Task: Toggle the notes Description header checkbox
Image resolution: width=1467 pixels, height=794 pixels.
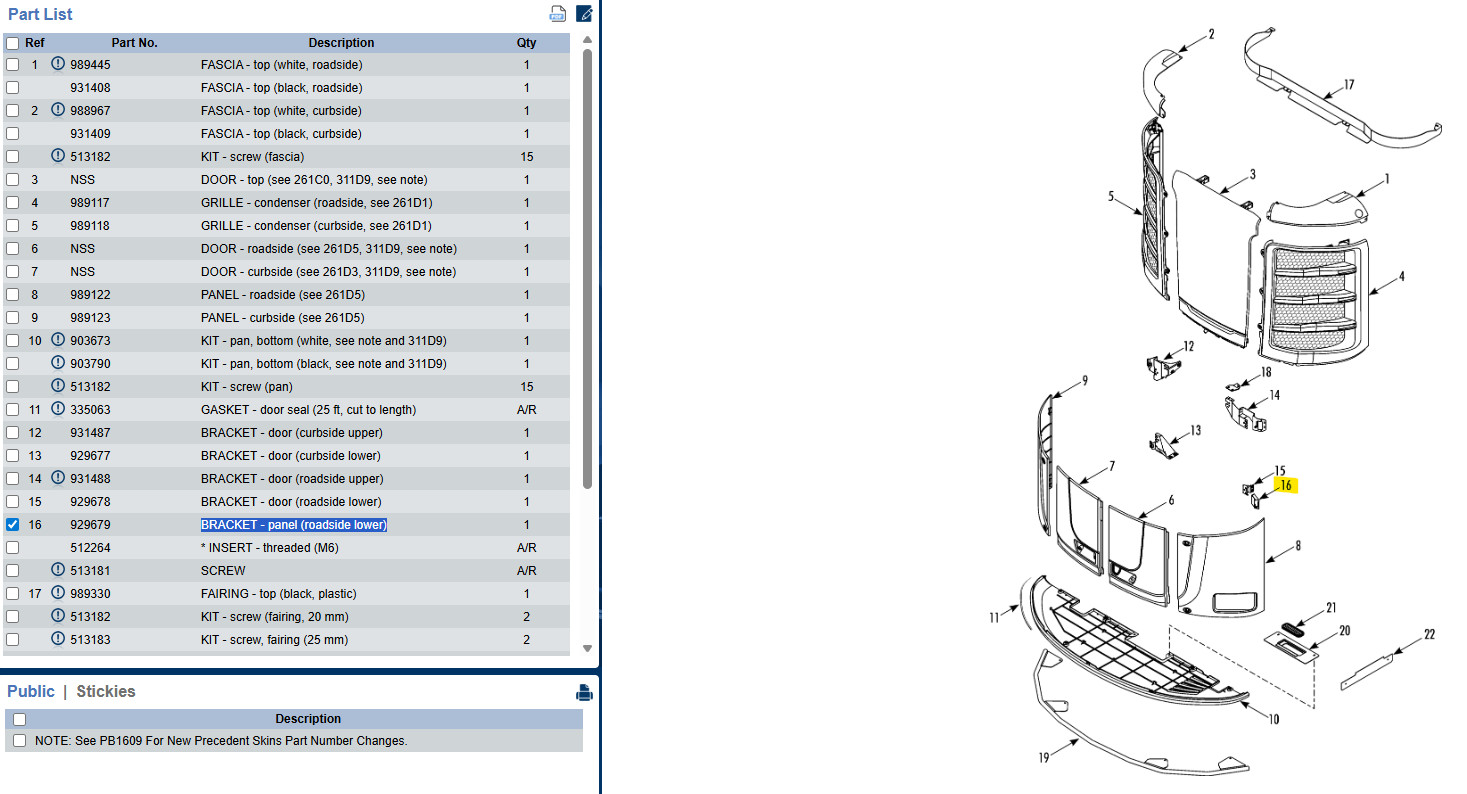Action: (19, 719)
